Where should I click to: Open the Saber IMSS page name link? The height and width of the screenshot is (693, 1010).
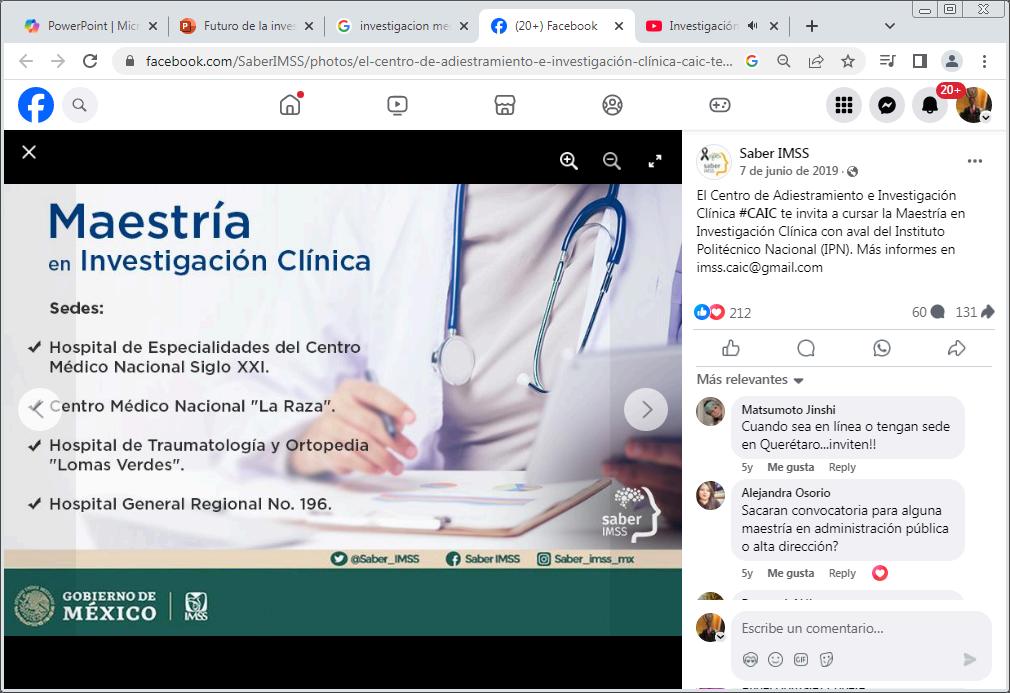click(x=774, y=153)
